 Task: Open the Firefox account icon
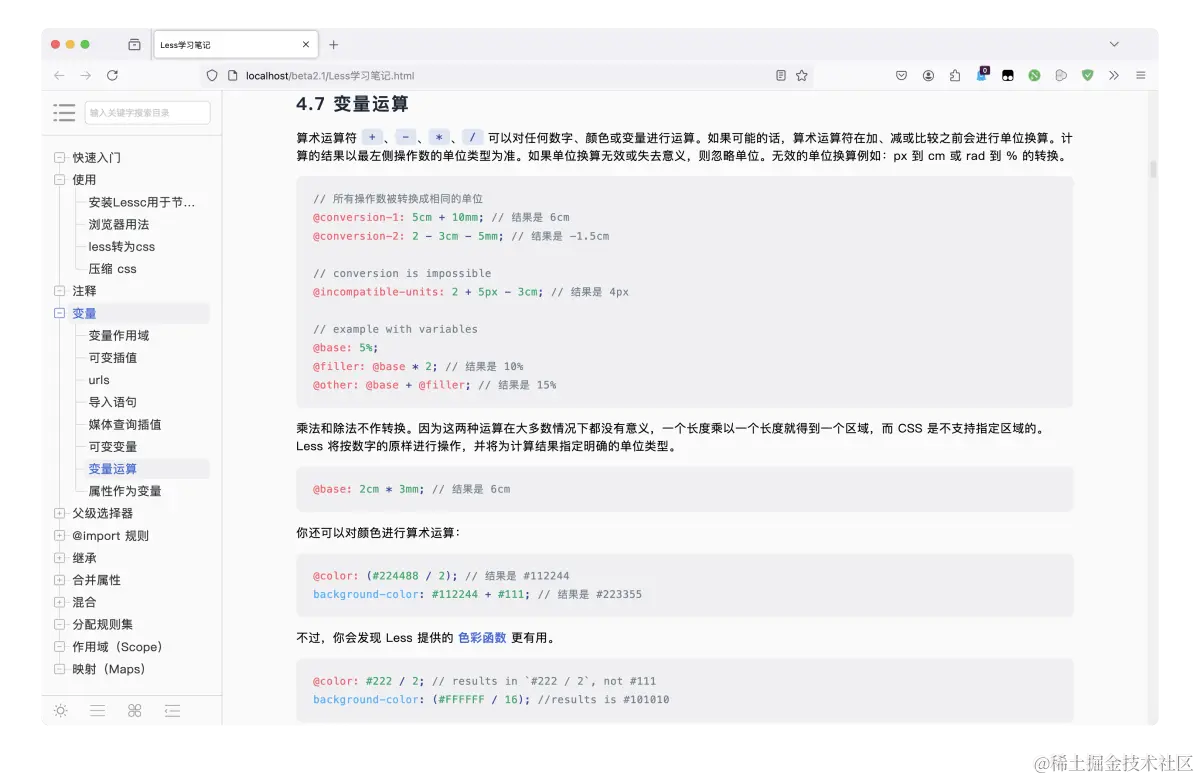tap(928, 75)
